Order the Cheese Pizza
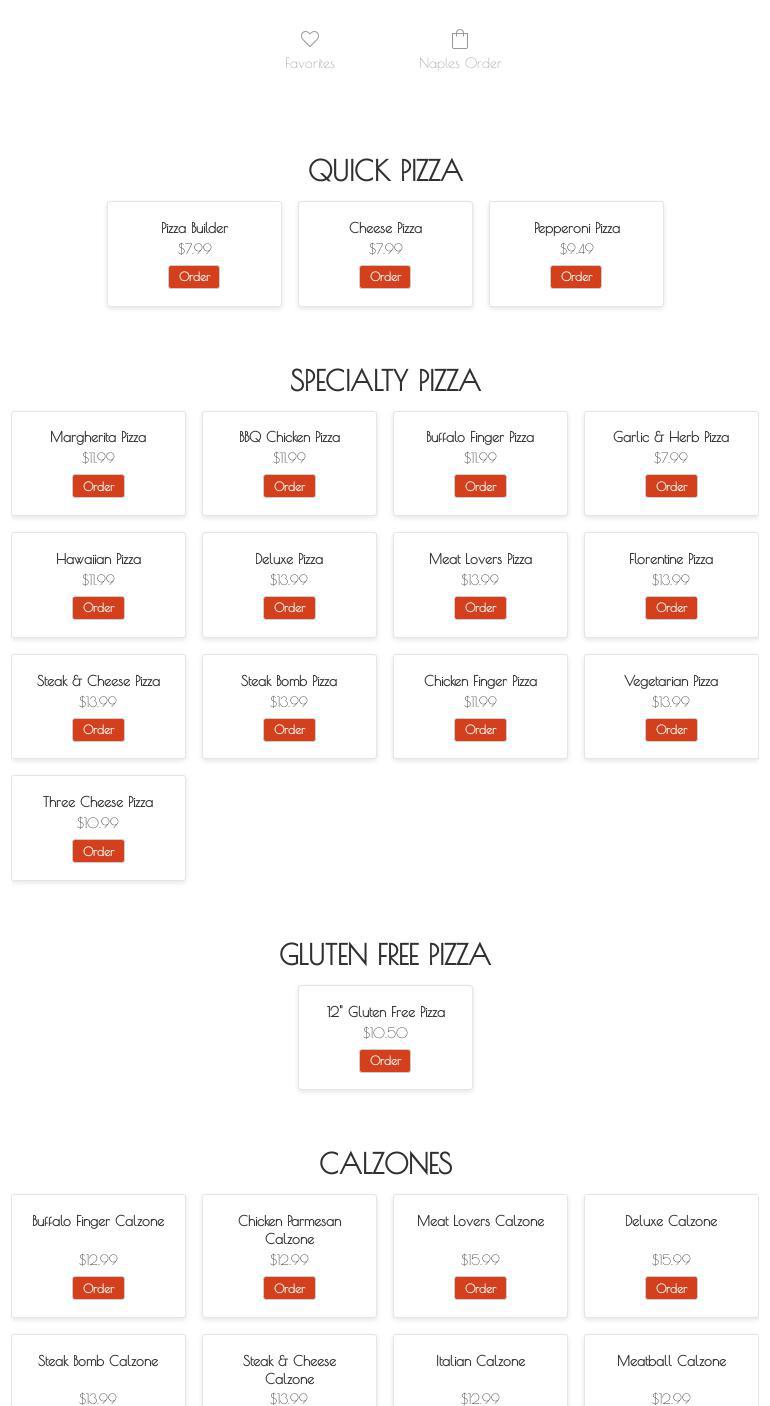The image size is (770, 1406). 385,277
